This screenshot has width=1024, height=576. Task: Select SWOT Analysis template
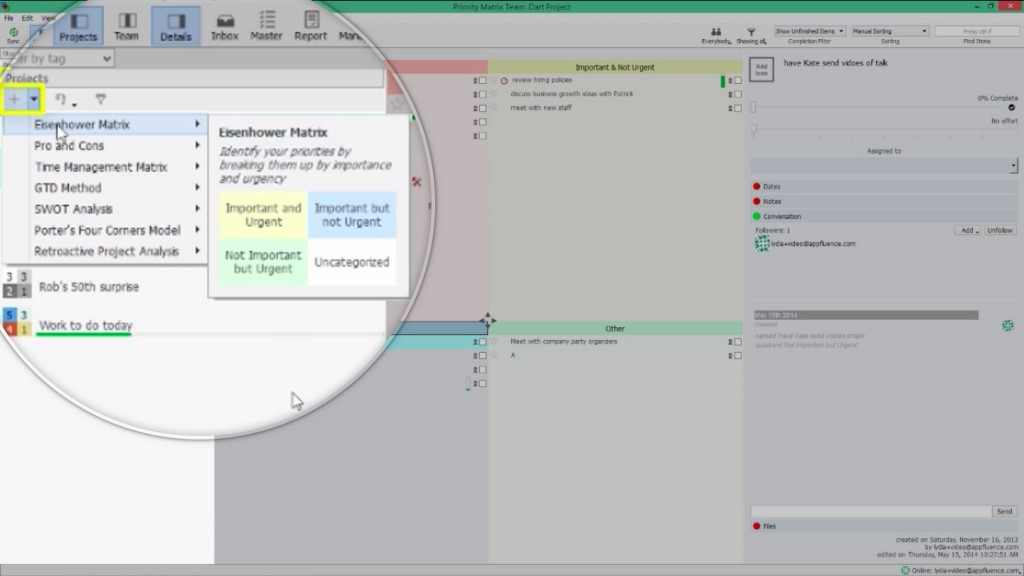pyautogui.click(x=106, y=209)
